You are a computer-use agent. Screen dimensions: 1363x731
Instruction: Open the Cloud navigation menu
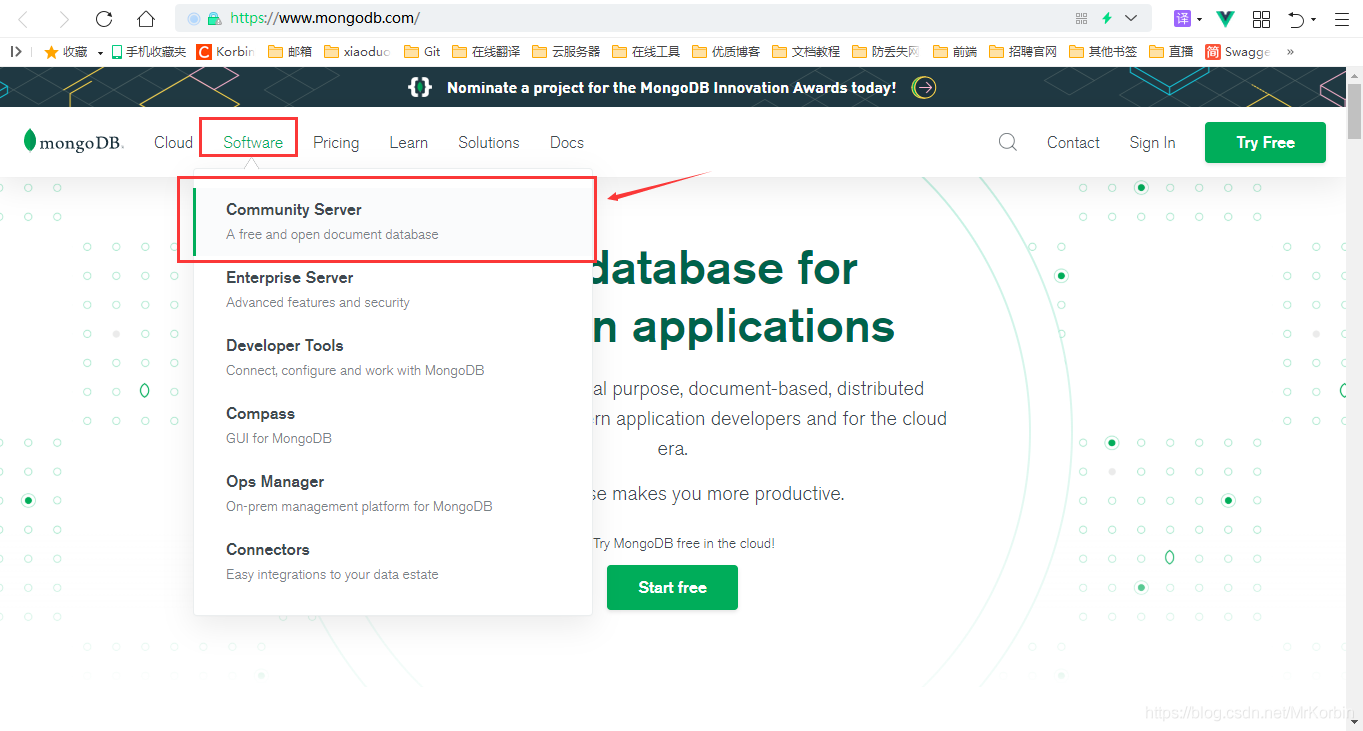[x=173, y=143]
